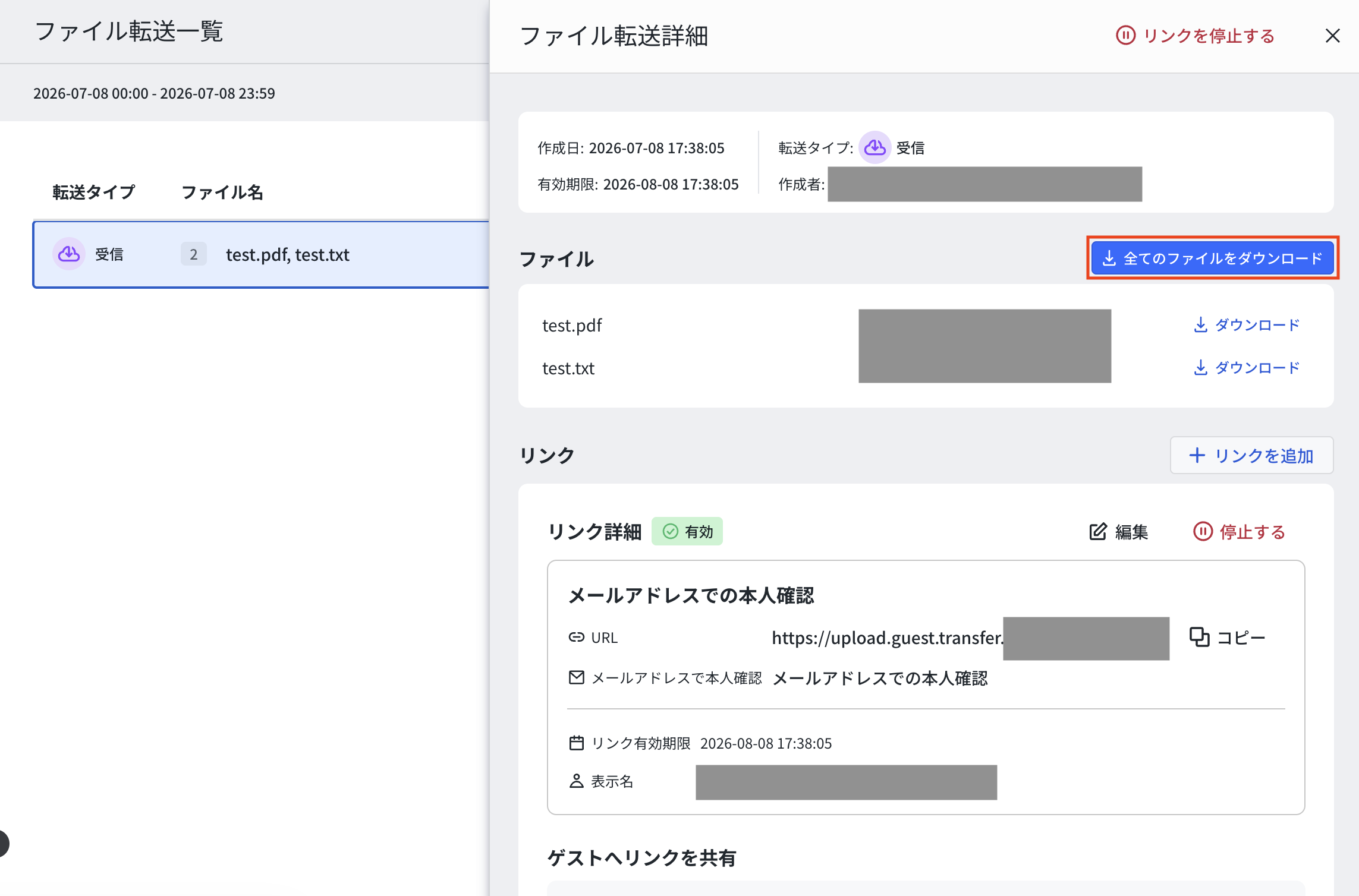Download the test.txt file
1359x896 pixels.
pyautogui.click(x=1247, y=368)
